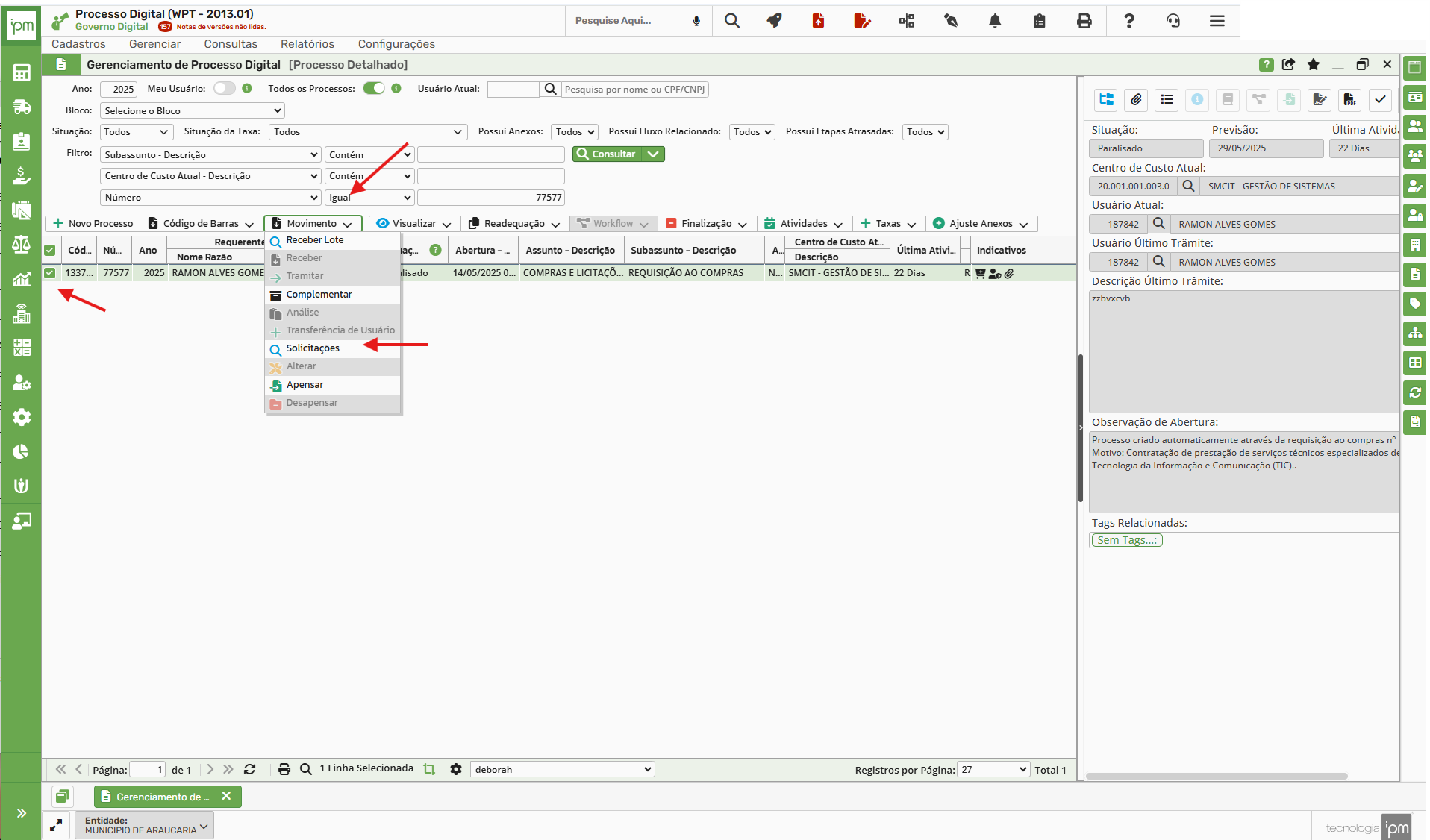Screen dimensions: 1430x840
Task: Open the Situação dropdown
Action: point(137,131)
